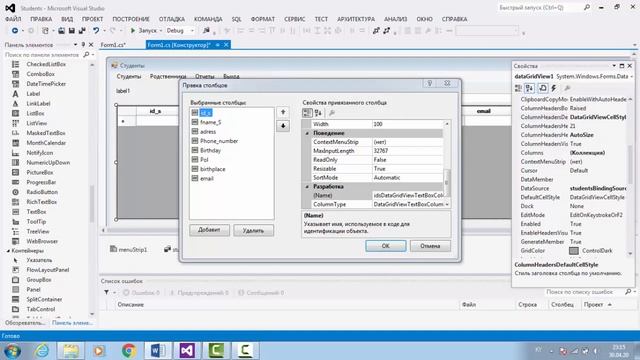Select the TreeView control in toolbox
This screenshot has height=360, width=640.
click(x=38, y=231)
